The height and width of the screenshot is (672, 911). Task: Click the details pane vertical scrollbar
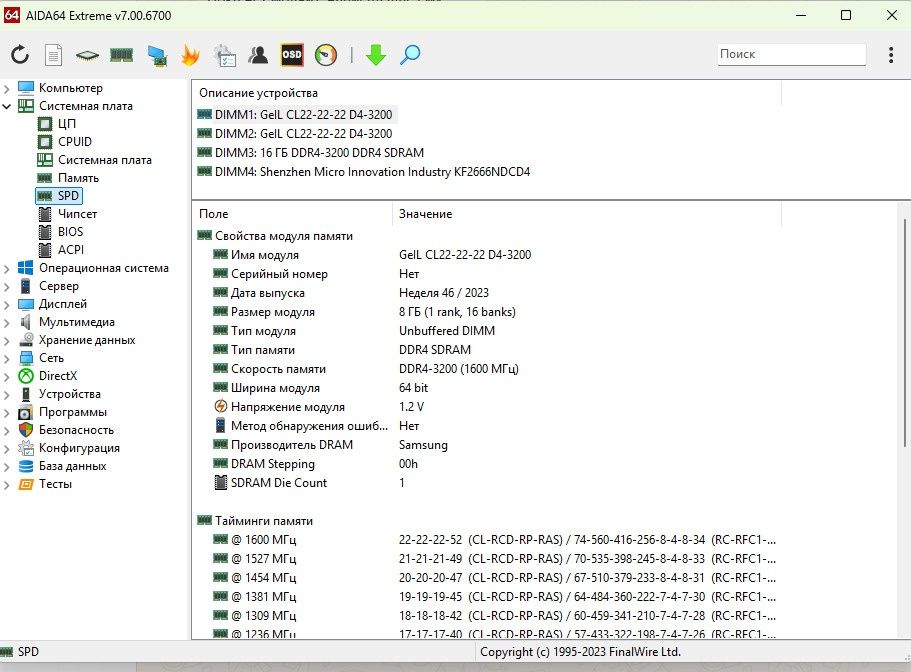click(x=905, y=333)
